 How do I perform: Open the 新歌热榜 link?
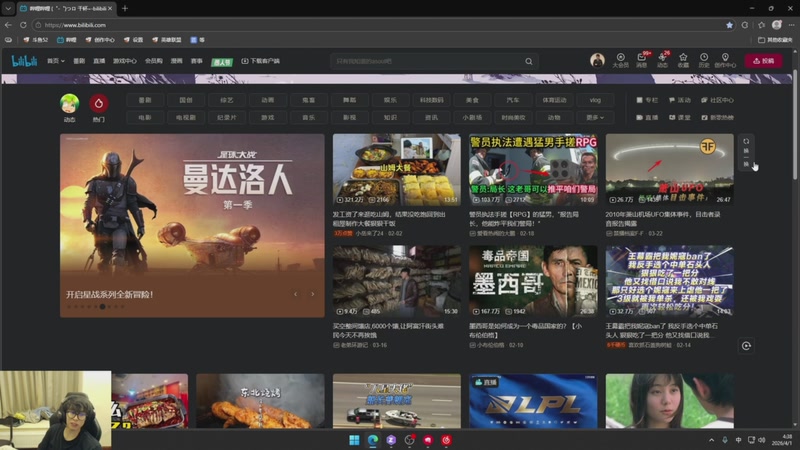[717, 117]
